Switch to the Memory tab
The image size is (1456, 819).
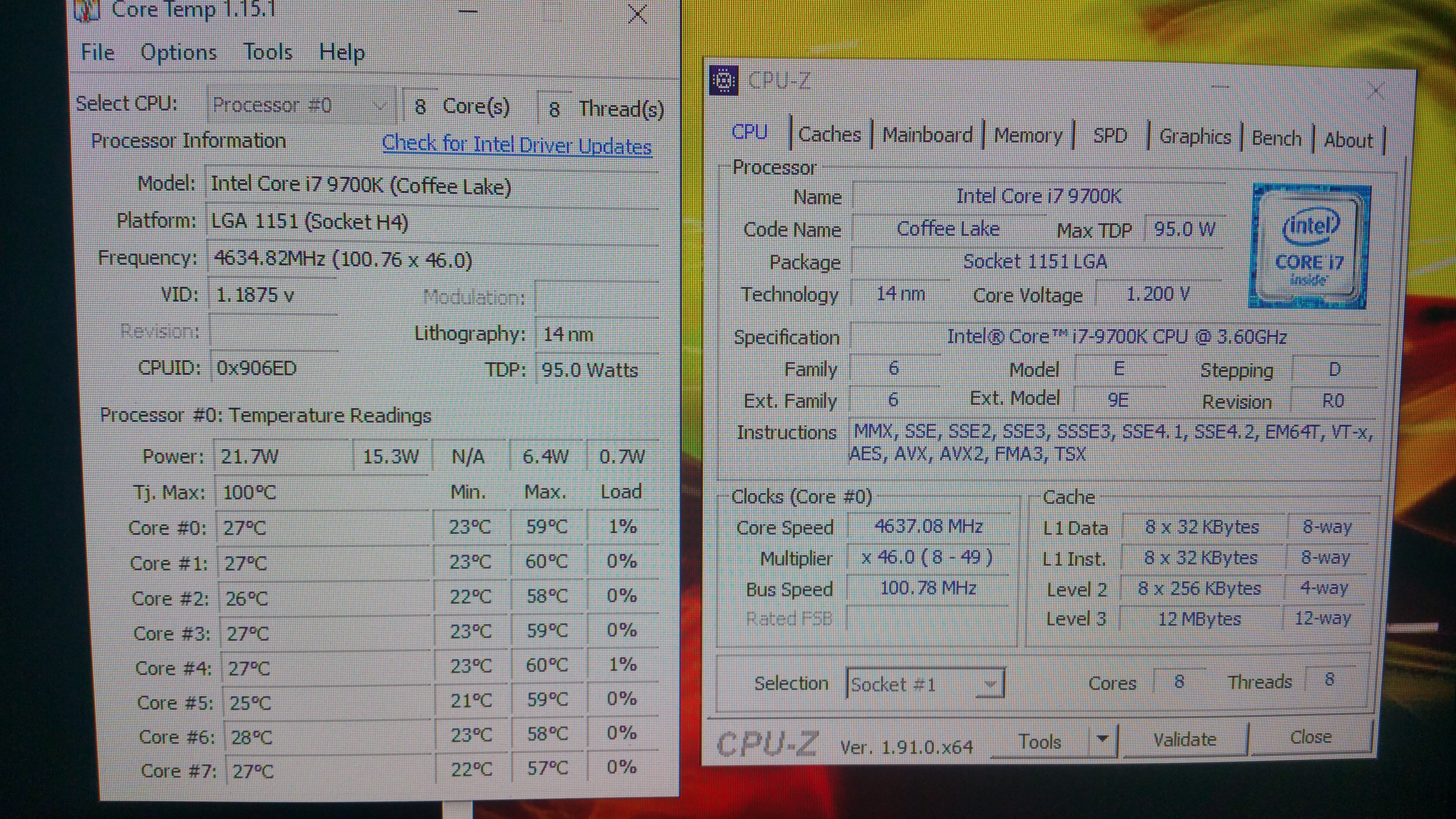click(x=1028, y=136)
